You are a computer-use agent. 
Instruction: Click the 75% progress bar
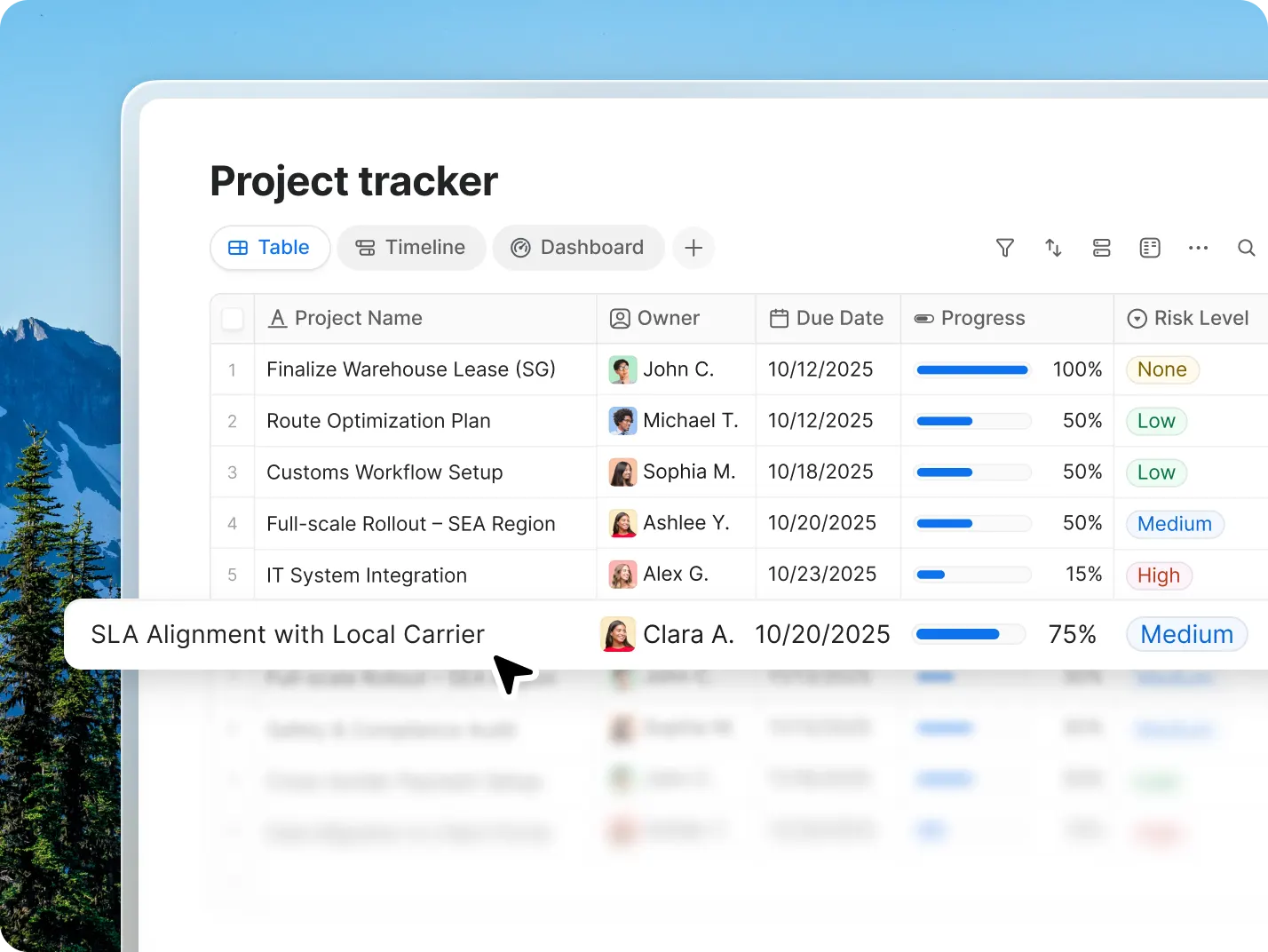click(970, 634)
